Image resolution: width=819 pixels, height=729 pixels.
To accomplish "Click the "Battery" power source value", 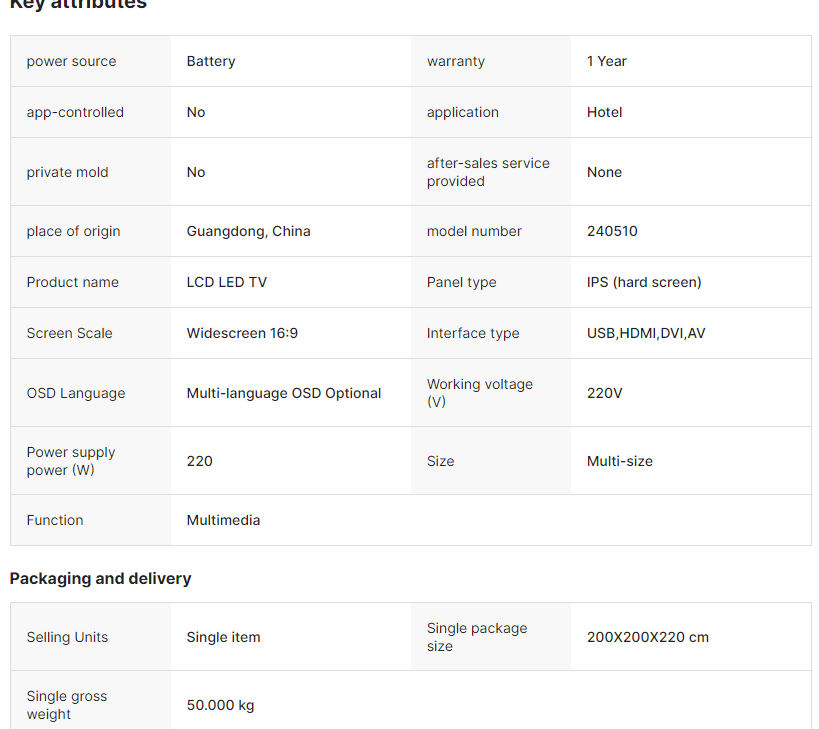I will [x=211, y=61].
